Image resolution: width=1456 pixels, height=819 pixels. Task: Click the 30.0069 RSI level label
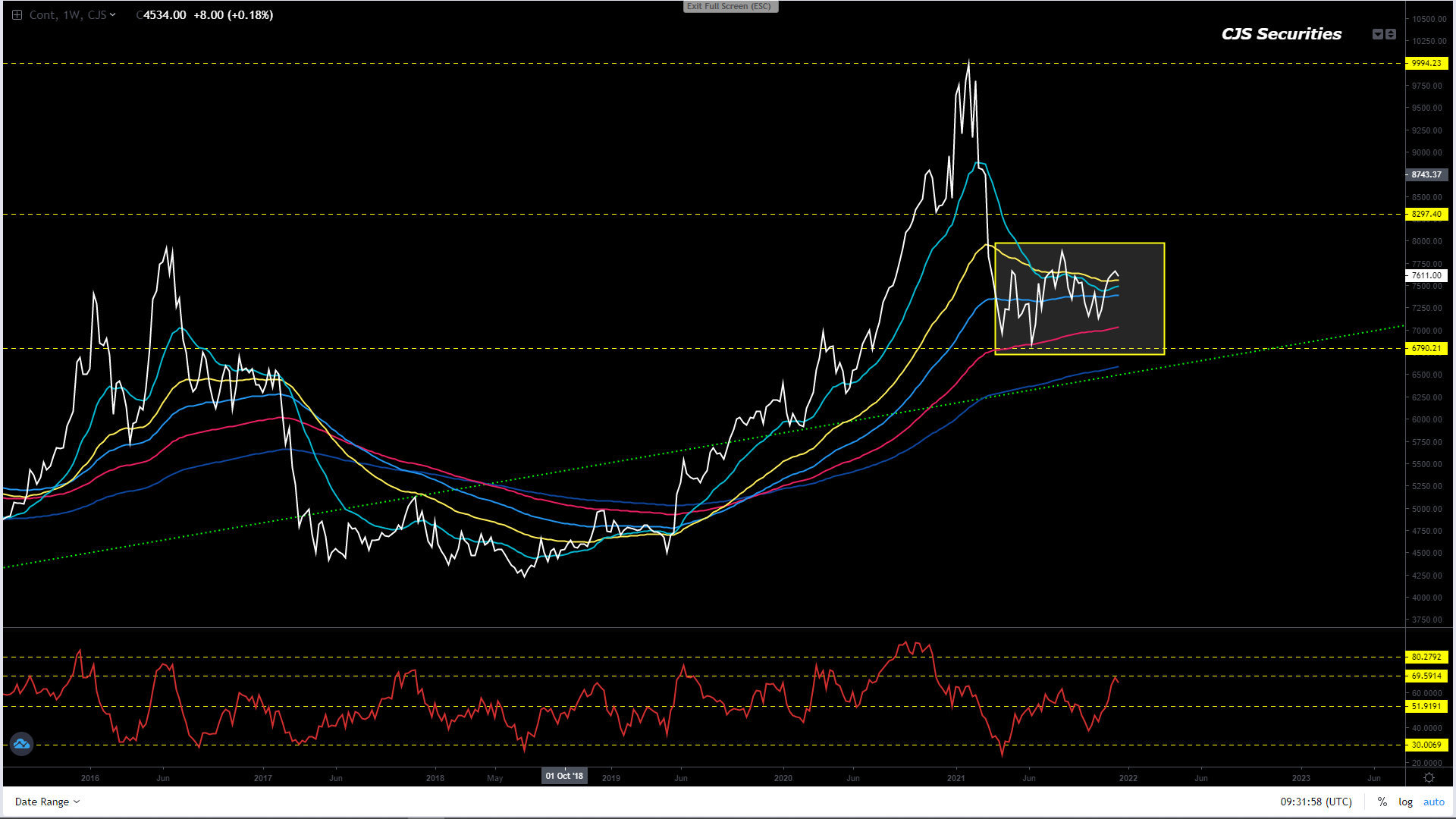[1426, 745]
